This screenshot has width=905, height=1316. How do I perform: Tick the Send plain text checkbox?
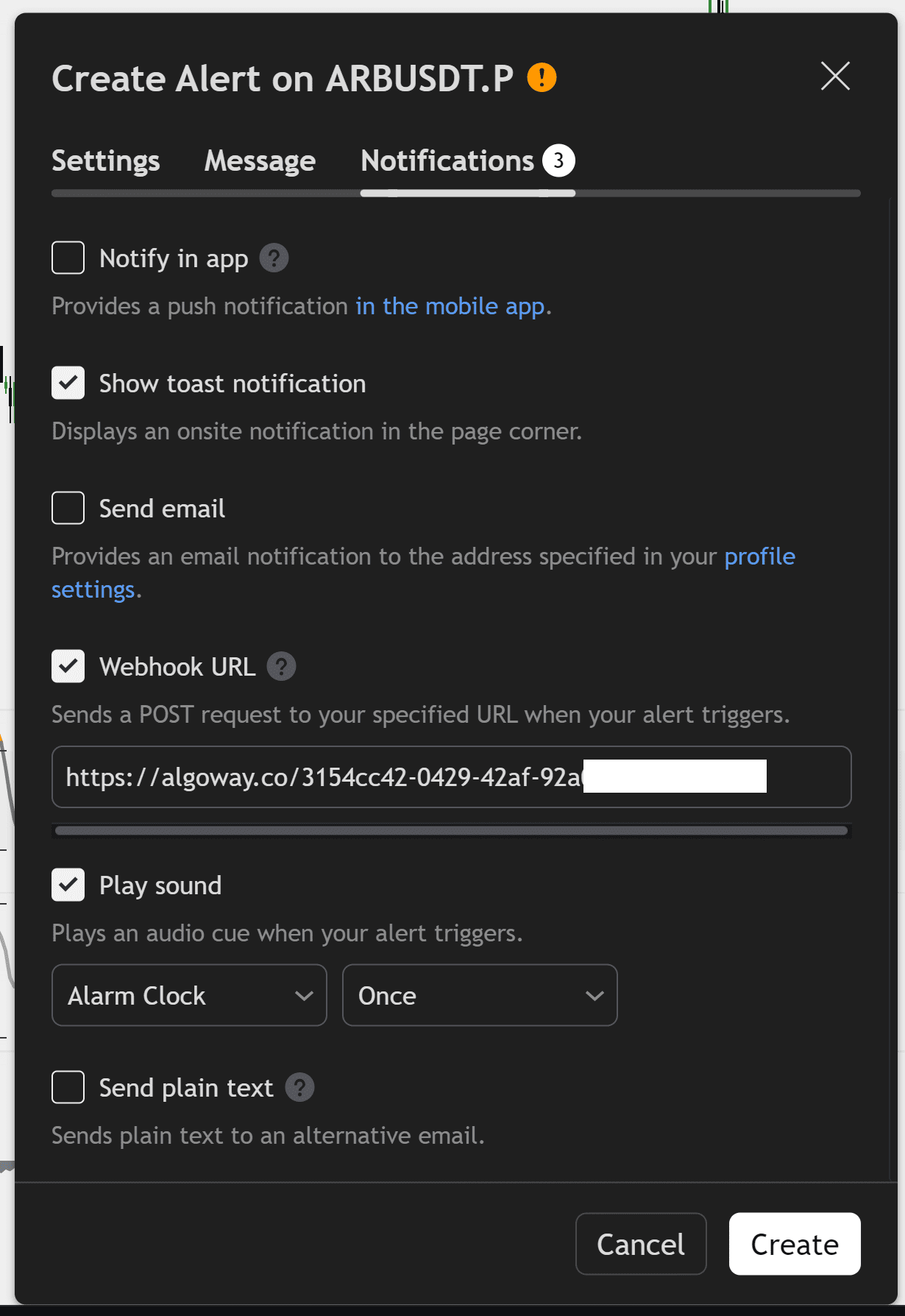[x=68, y=1088]
